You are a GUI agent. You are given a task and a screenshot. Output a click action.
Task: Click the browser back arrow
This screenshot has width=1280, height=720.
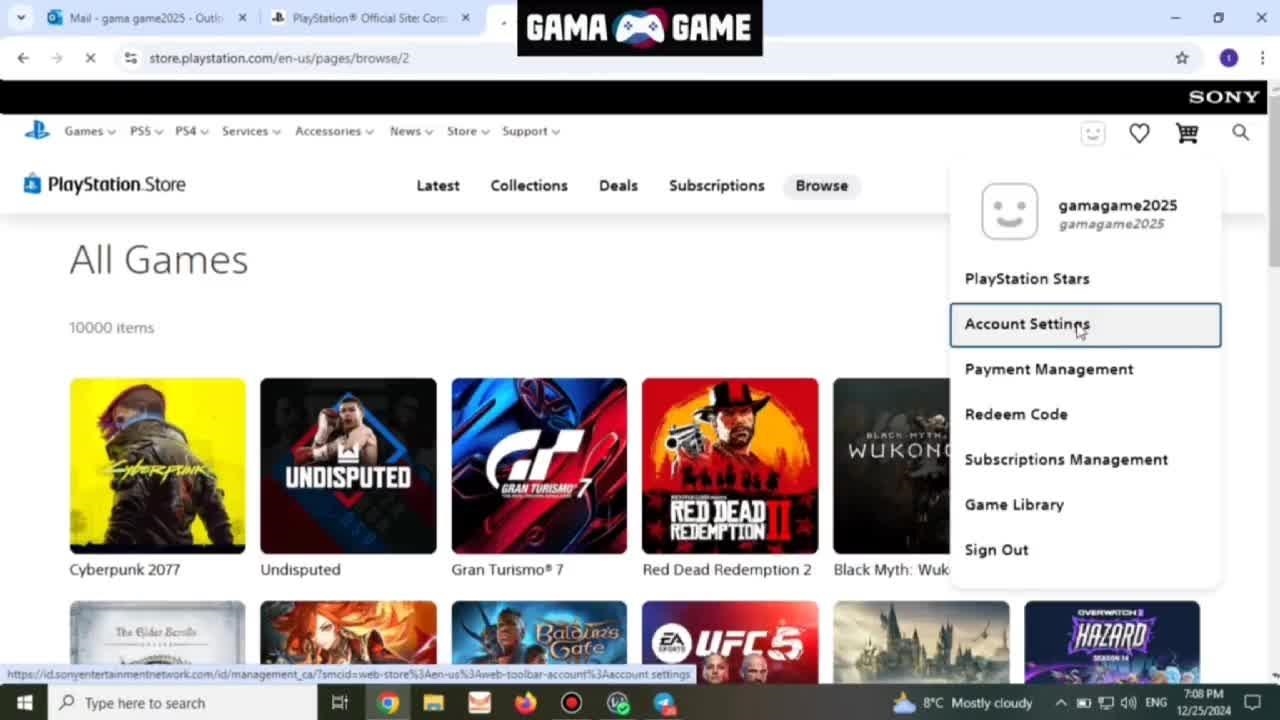coord(23,58)
